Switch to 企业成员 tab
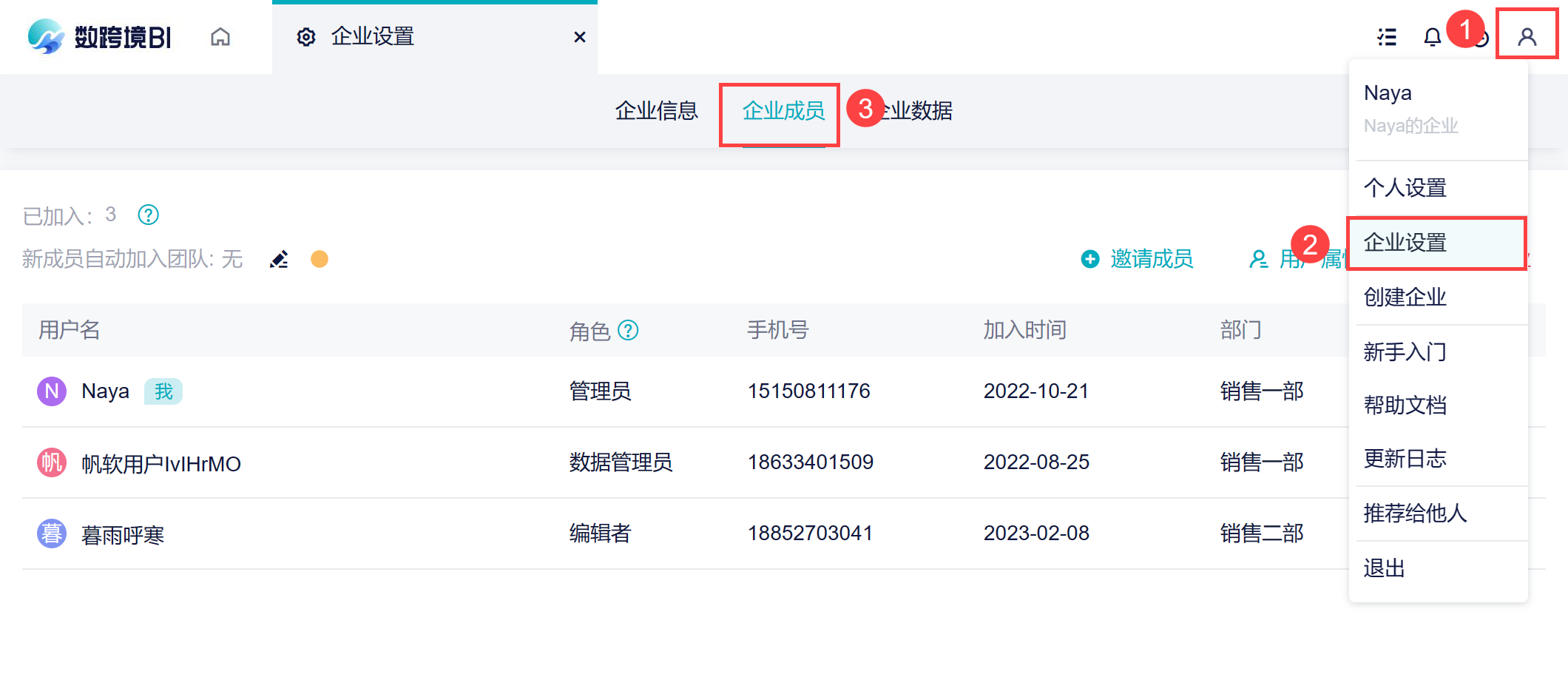The image size is (1568, 680). (x=783, y=111)
